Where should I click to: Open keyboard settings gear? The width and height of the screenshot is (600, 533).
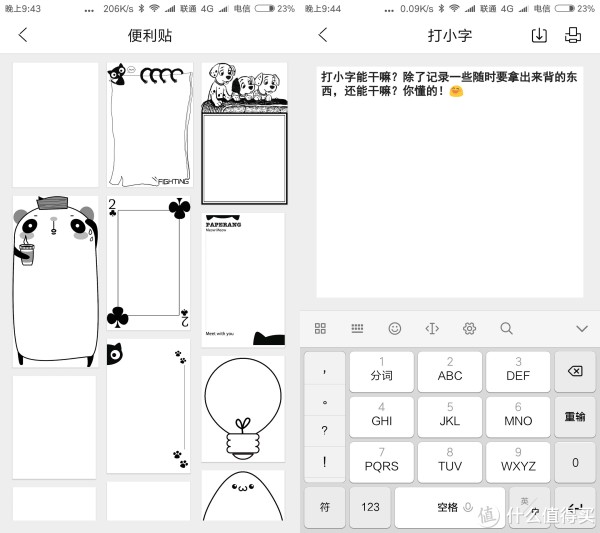(x=469, y=328)
